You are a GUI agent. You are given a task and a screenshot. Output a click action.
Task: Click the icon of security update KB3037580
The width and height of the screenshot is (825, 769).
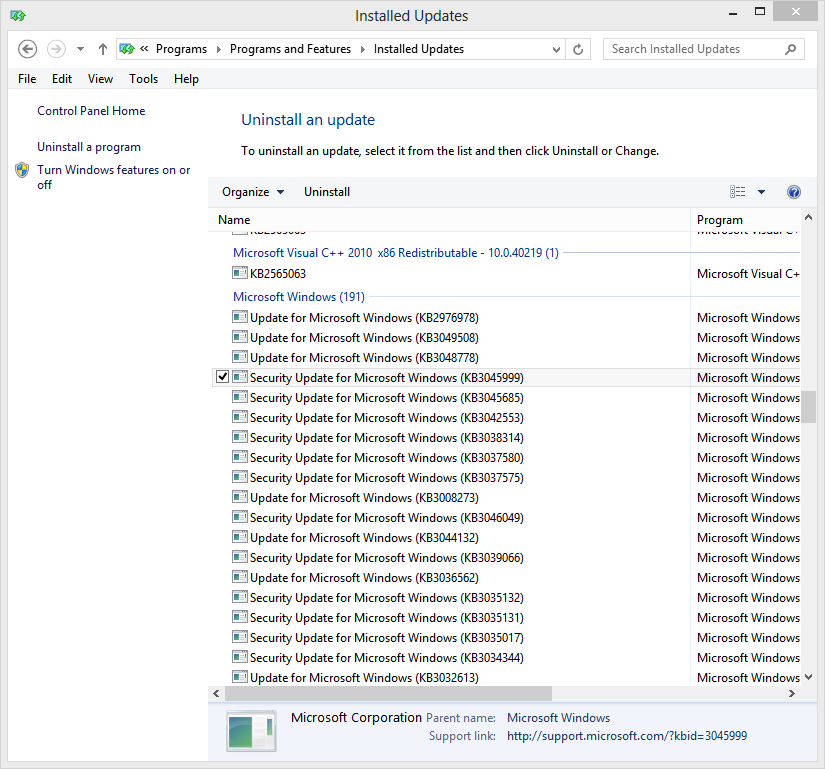coord(240,457)
